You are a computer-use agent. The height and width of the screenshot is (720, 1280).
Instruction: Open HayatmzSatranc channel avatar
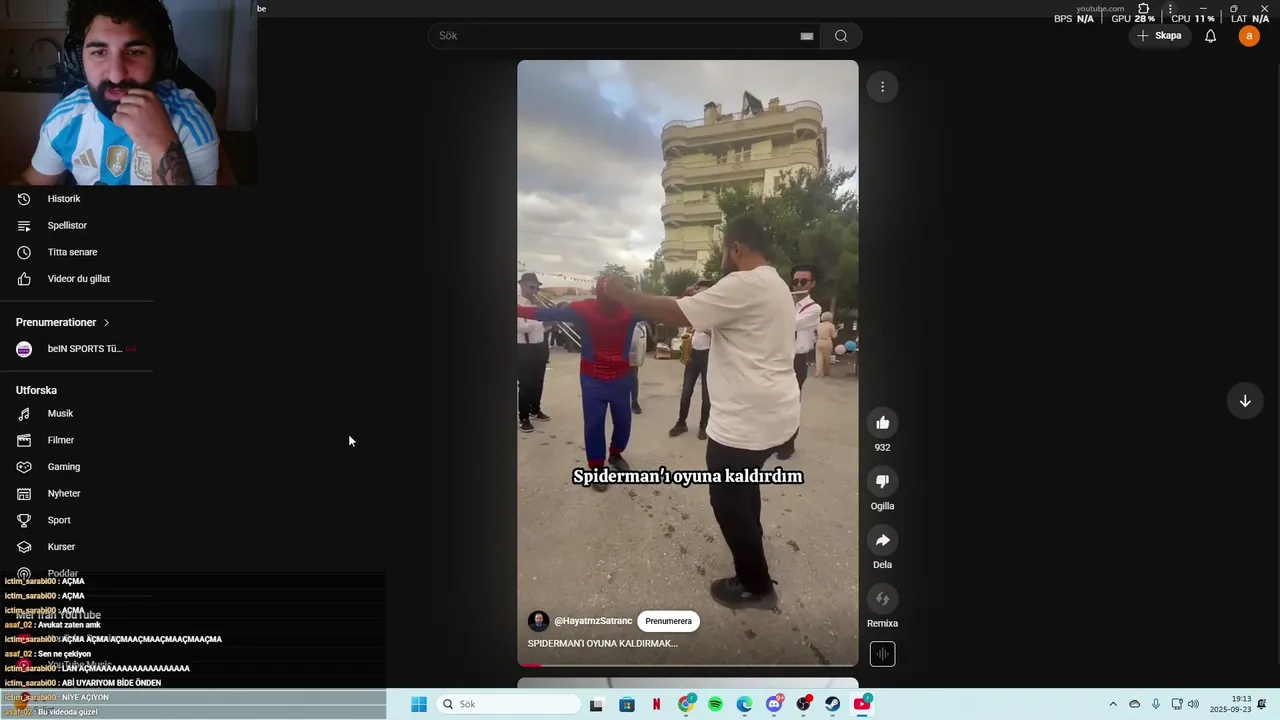tap(538, 621)
